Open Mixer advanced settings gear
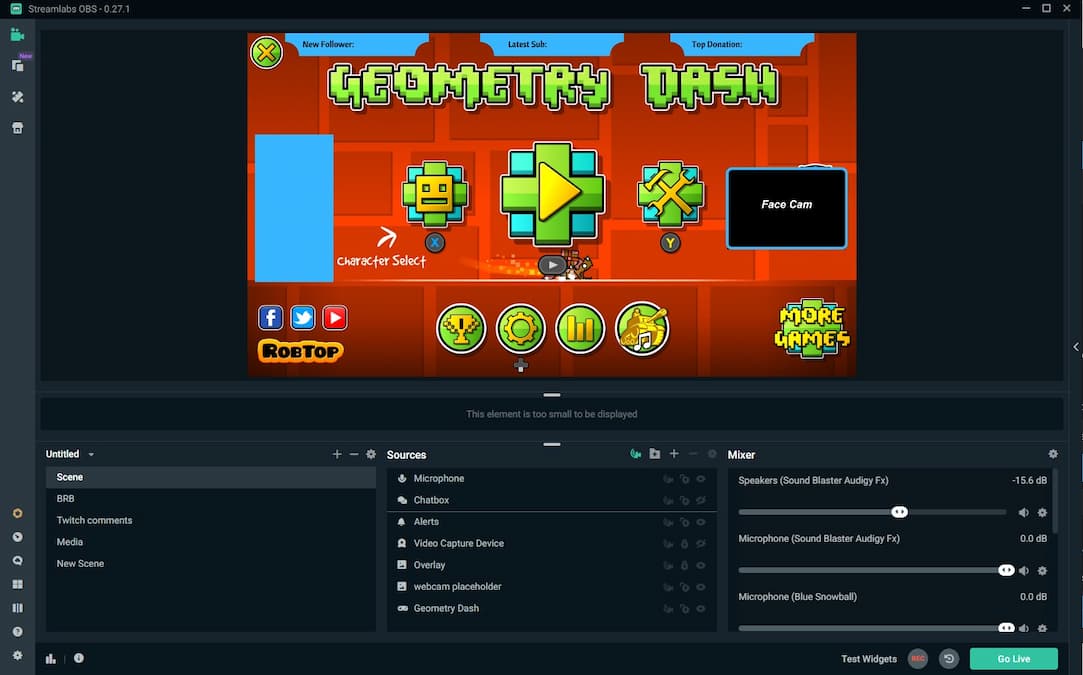The image size is (1083, 675). coord(1053,454)
